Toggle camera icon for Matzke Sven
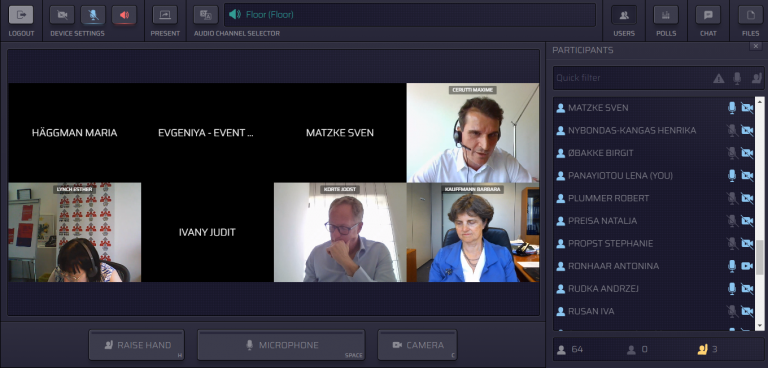The image size is (768, 368). pyautogui.click(x=747, y=108)
